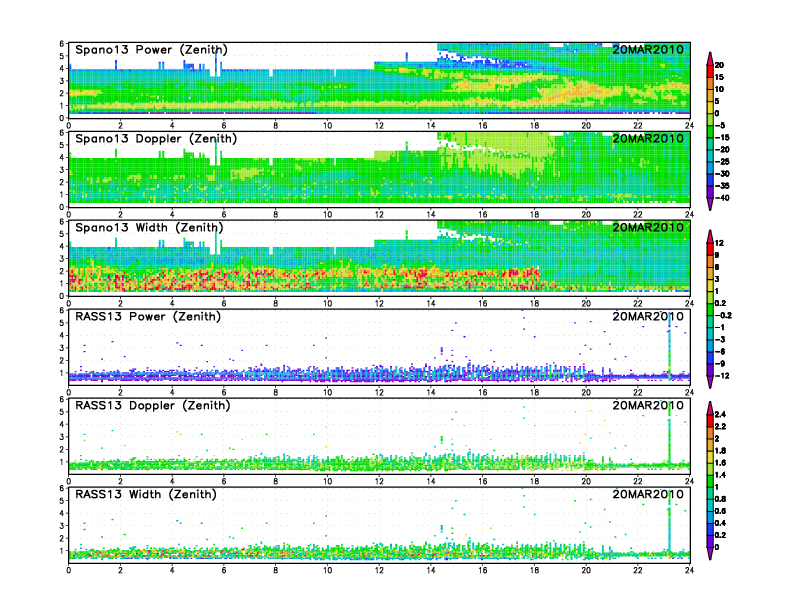Screen dimensions: 792x612
Task: Click y-axis tick '4' of RASS13 Power panel
Action: (62, 335)
